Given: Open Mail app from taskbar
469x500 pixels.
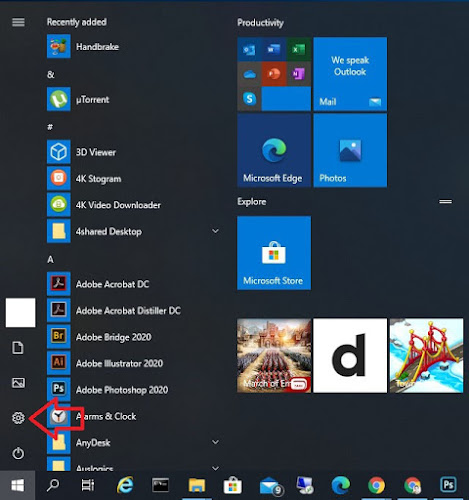Looking at the screenshot, I should pos(271,486).
